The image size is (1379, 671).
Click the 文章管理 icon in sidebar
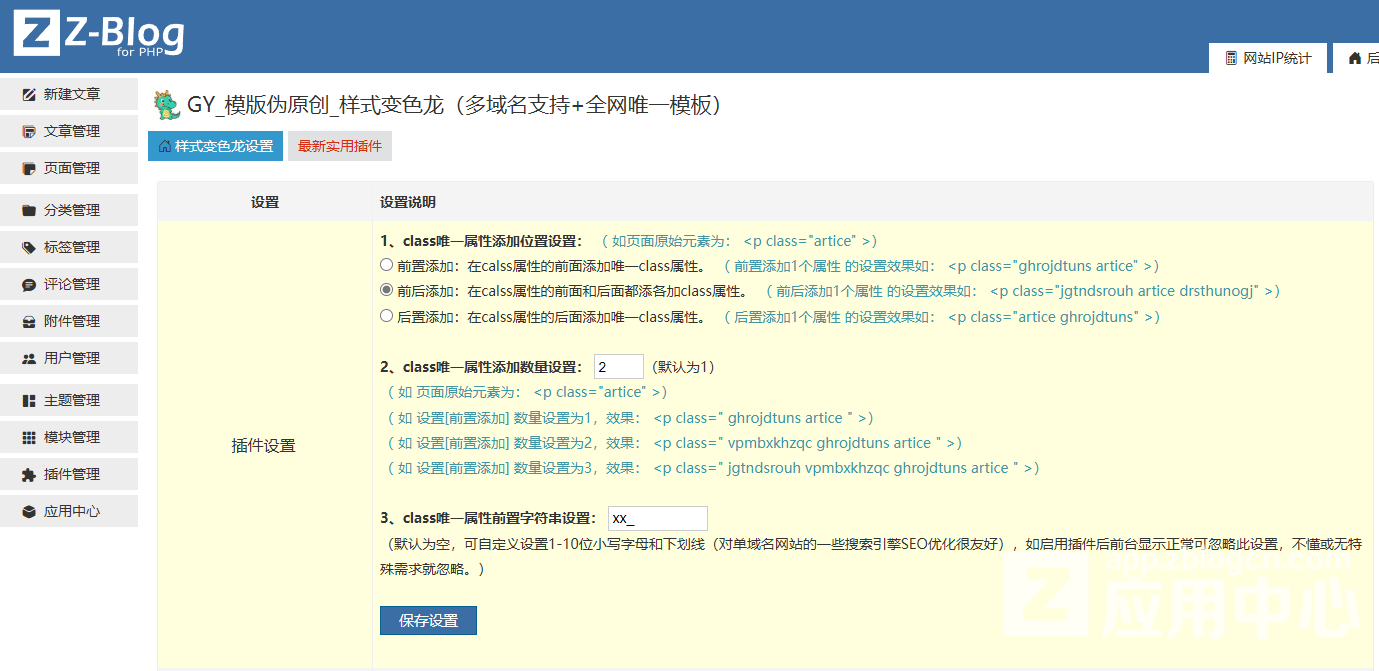pyautogui.click(x=29, y=132)
